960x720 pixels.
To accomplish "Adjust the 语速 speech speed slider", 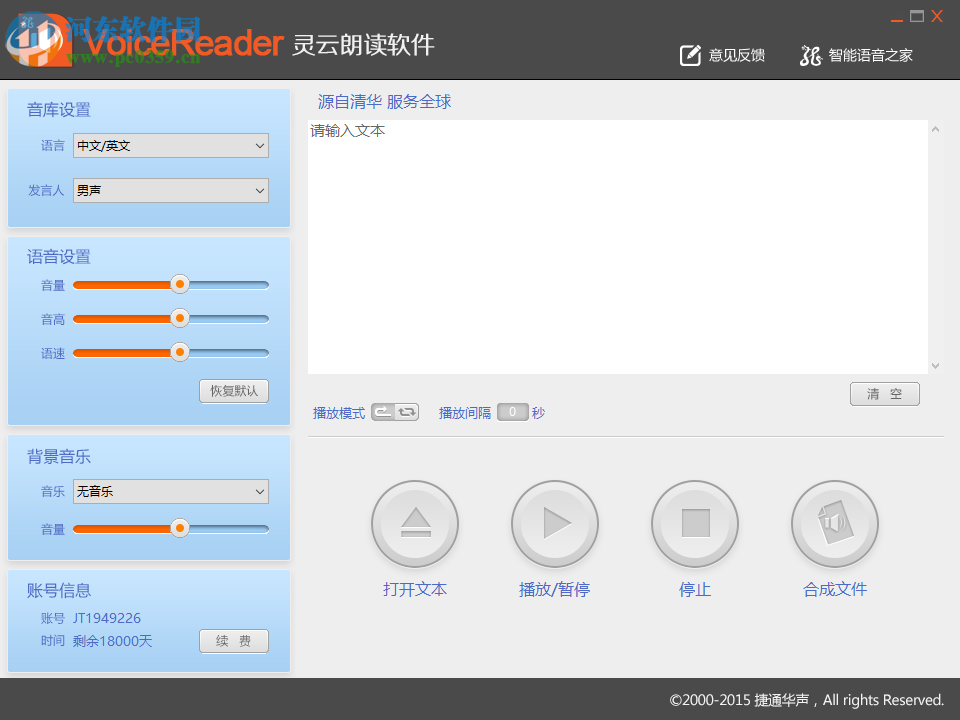I will (x=180, y=352).
